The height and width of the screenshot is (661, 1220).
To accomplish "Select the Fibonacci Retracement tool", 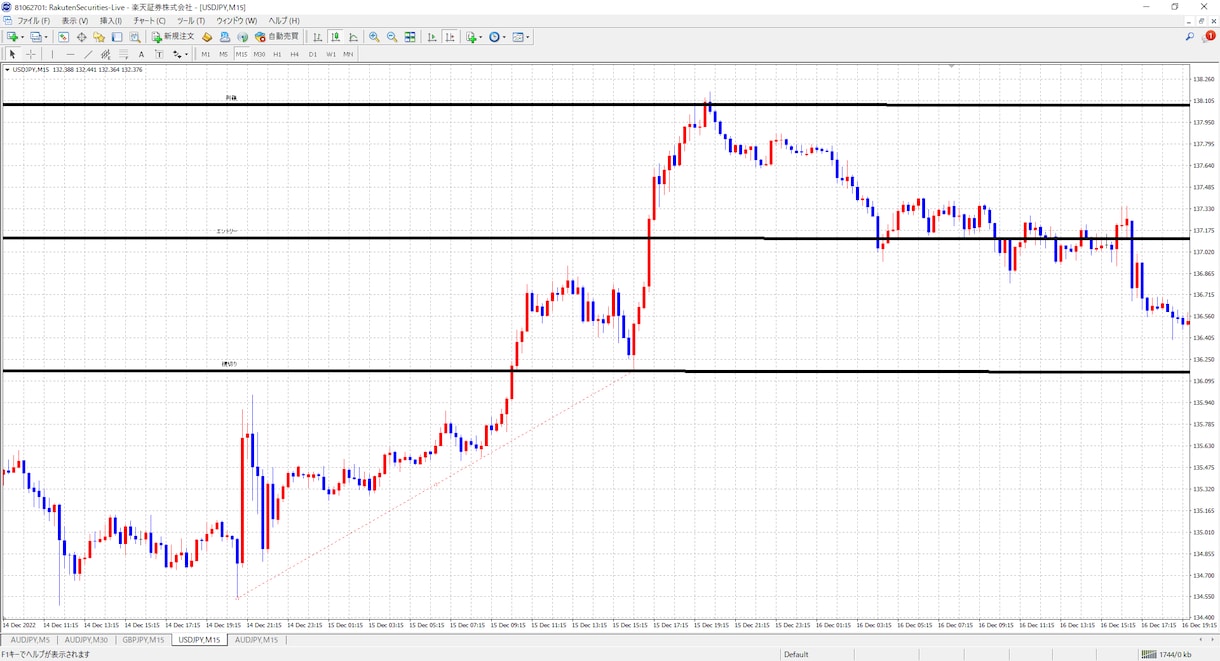I will 124,54.
